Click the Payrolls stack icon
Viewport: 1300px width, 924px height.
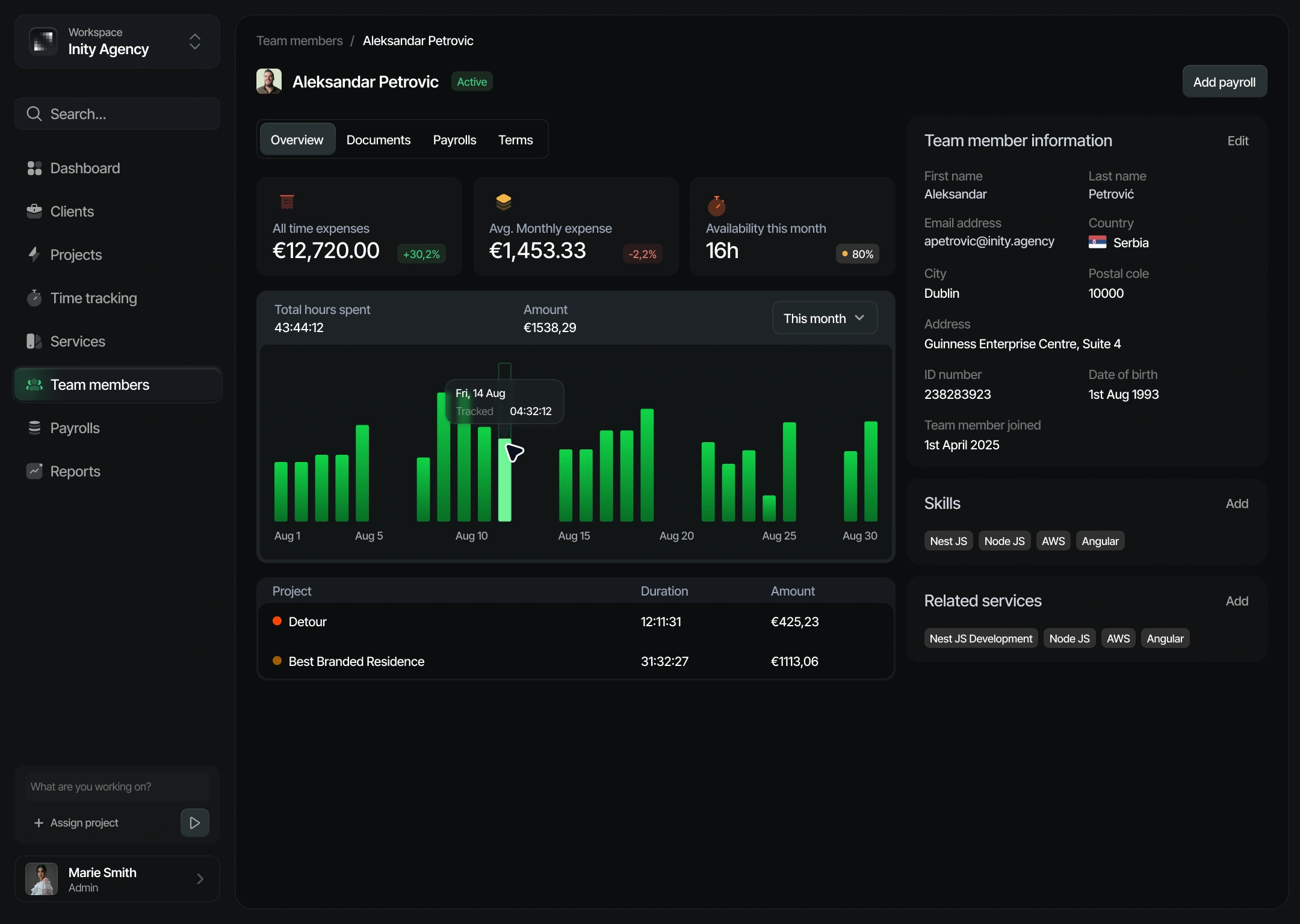[x=34, y=428]
